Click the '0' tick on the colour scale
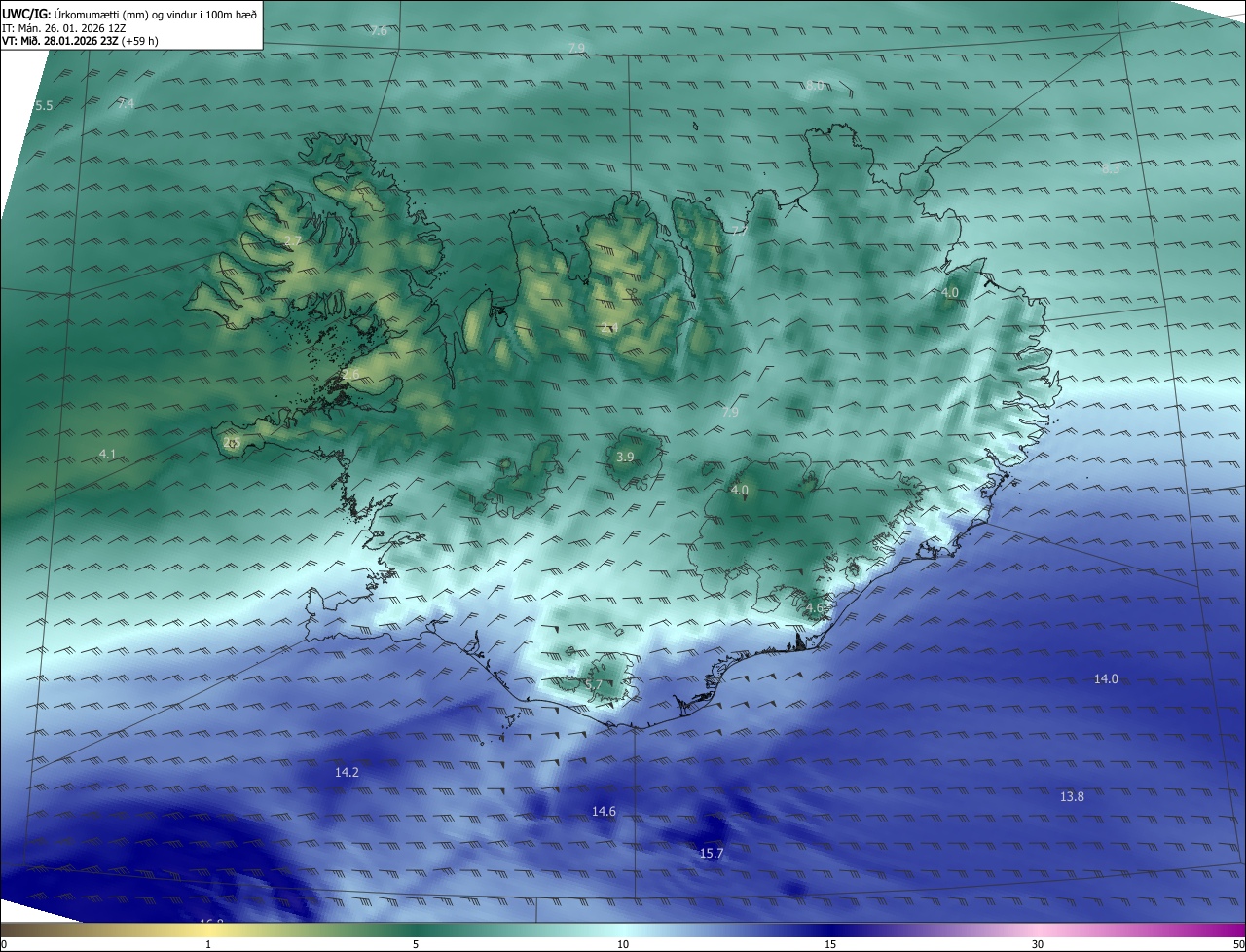Viewport: 1246px width, 952px height. (4, 944)
